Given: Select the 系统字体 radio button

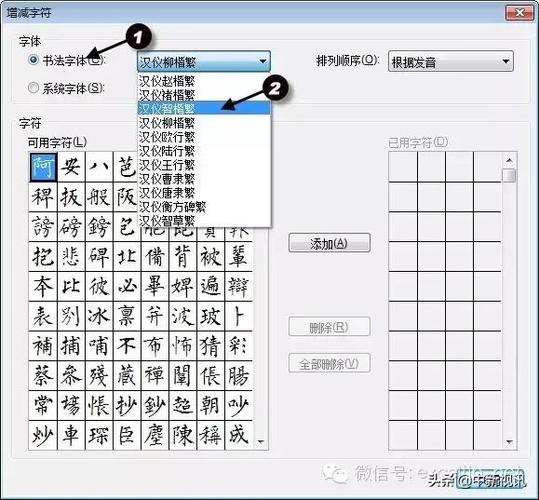Looking at the screenshot, I should pos(33,88).
